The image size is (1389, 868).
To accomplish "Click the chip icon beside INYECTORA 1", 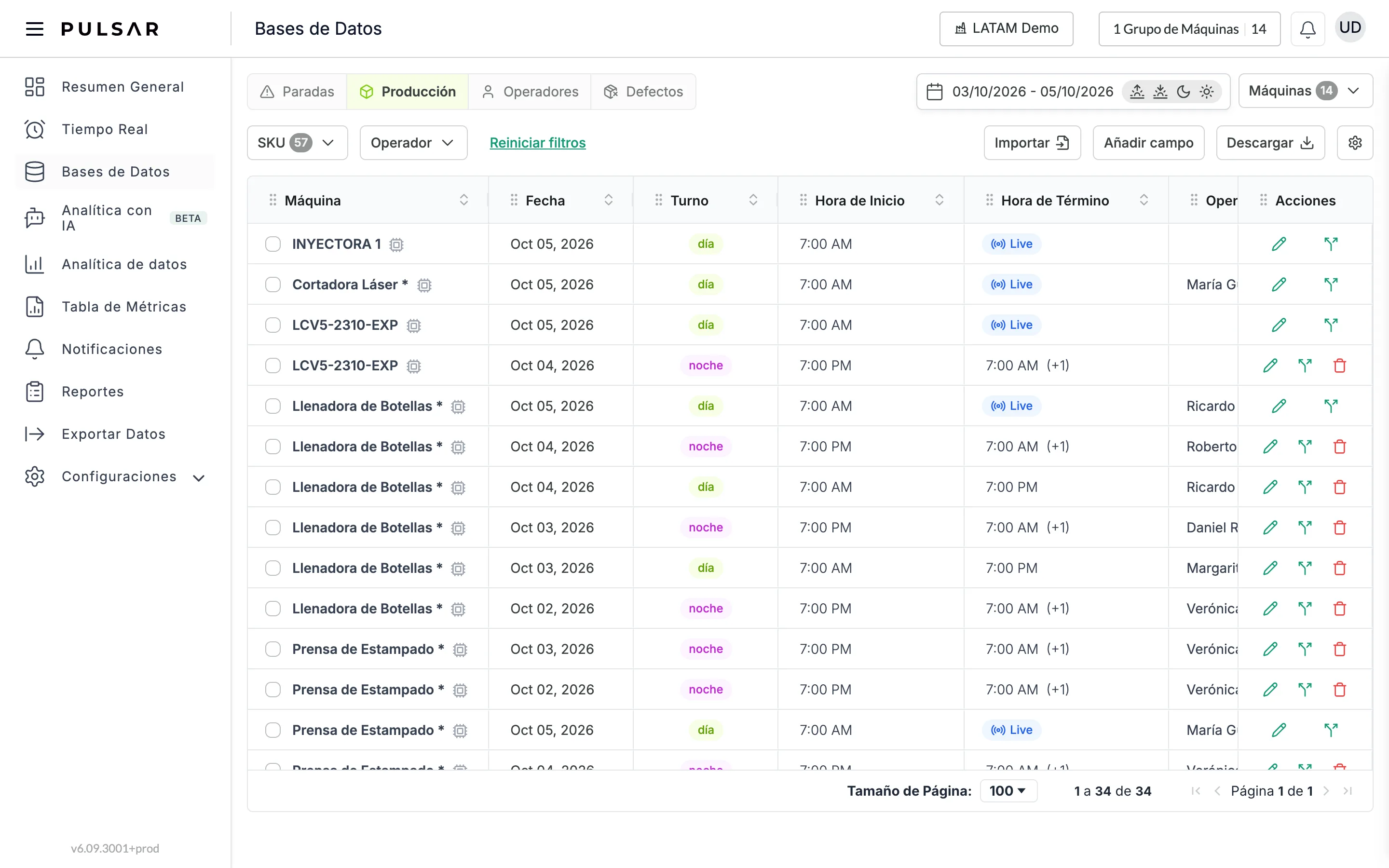I will coord(396,244).
